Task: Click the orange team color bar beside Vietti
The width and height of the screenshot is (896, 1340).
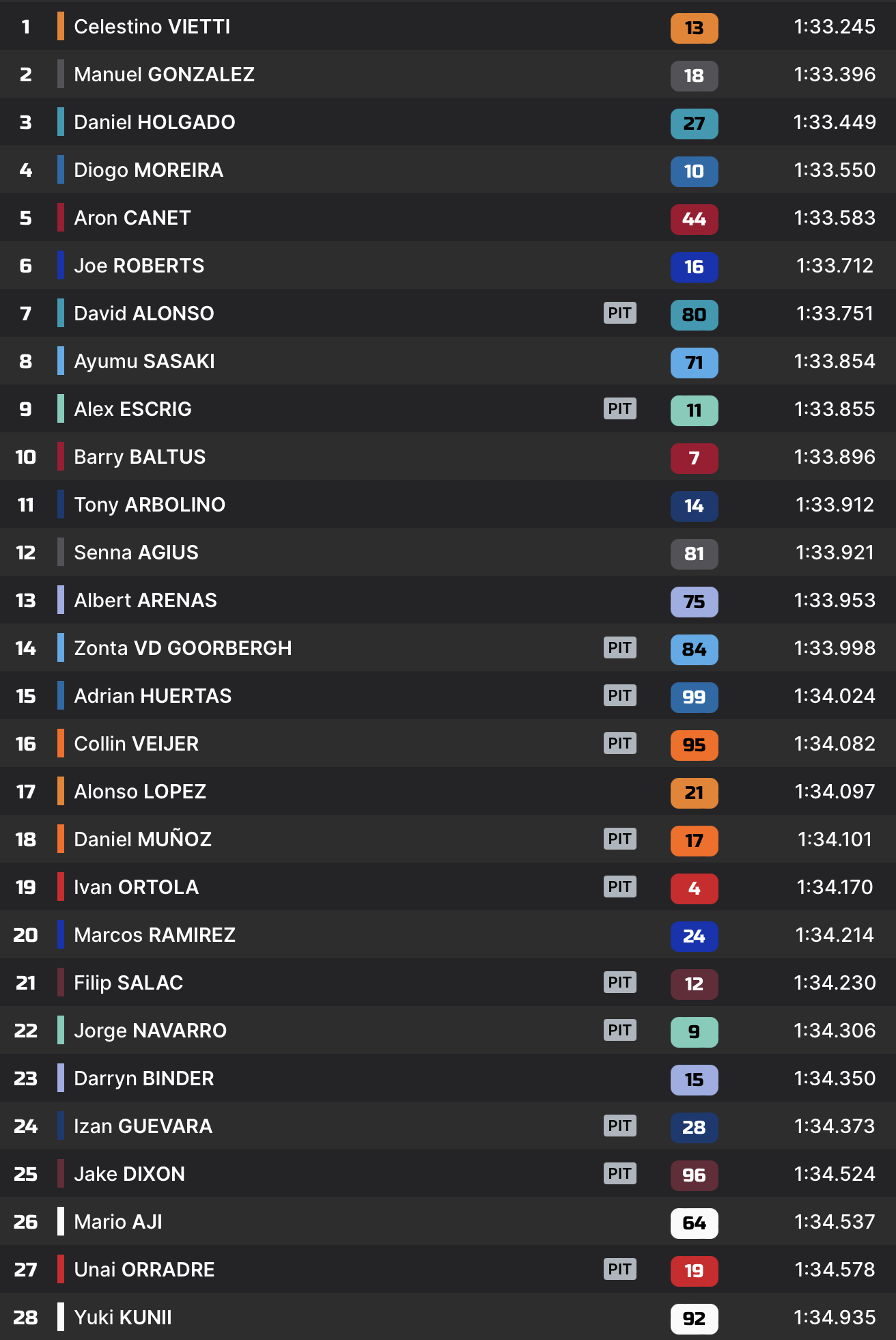Action: [x=61, y=27]
